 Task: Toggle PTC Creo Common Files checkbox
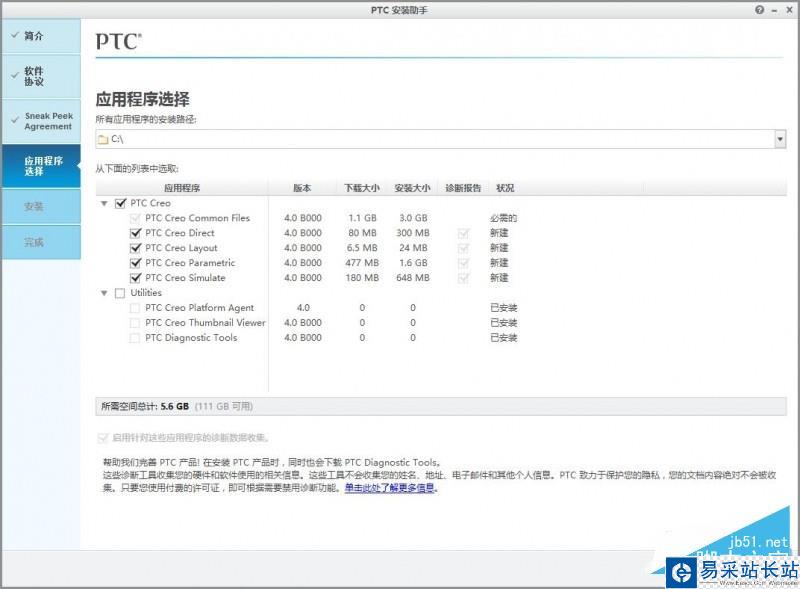click(135, 218)
